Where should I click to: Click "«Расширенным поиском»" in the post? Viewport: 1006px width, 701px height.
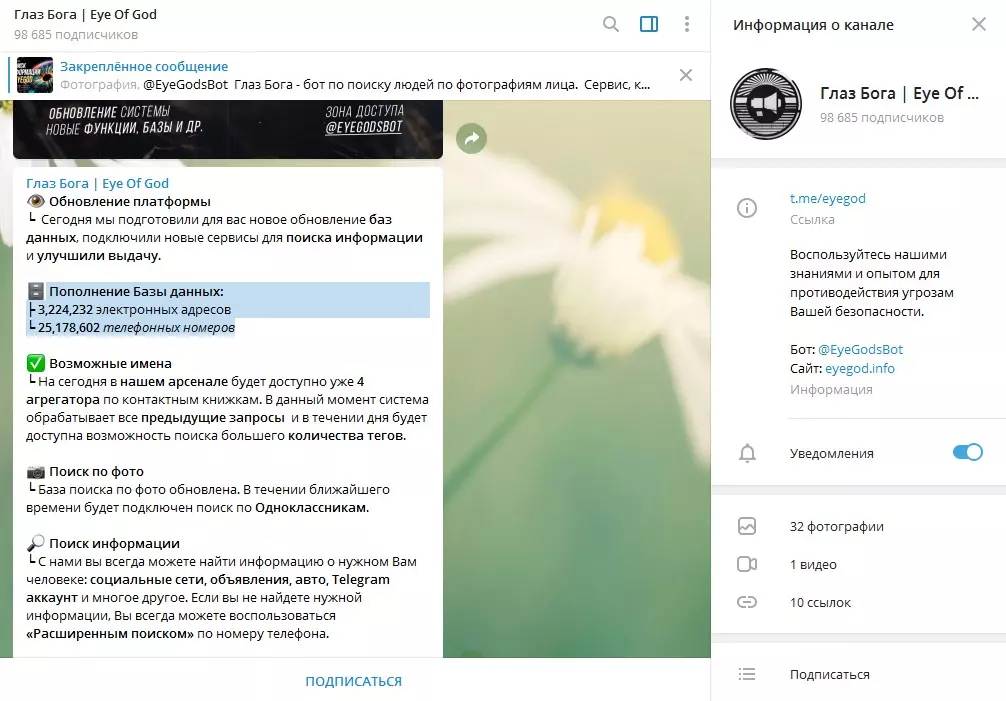(x=110, y=634)
